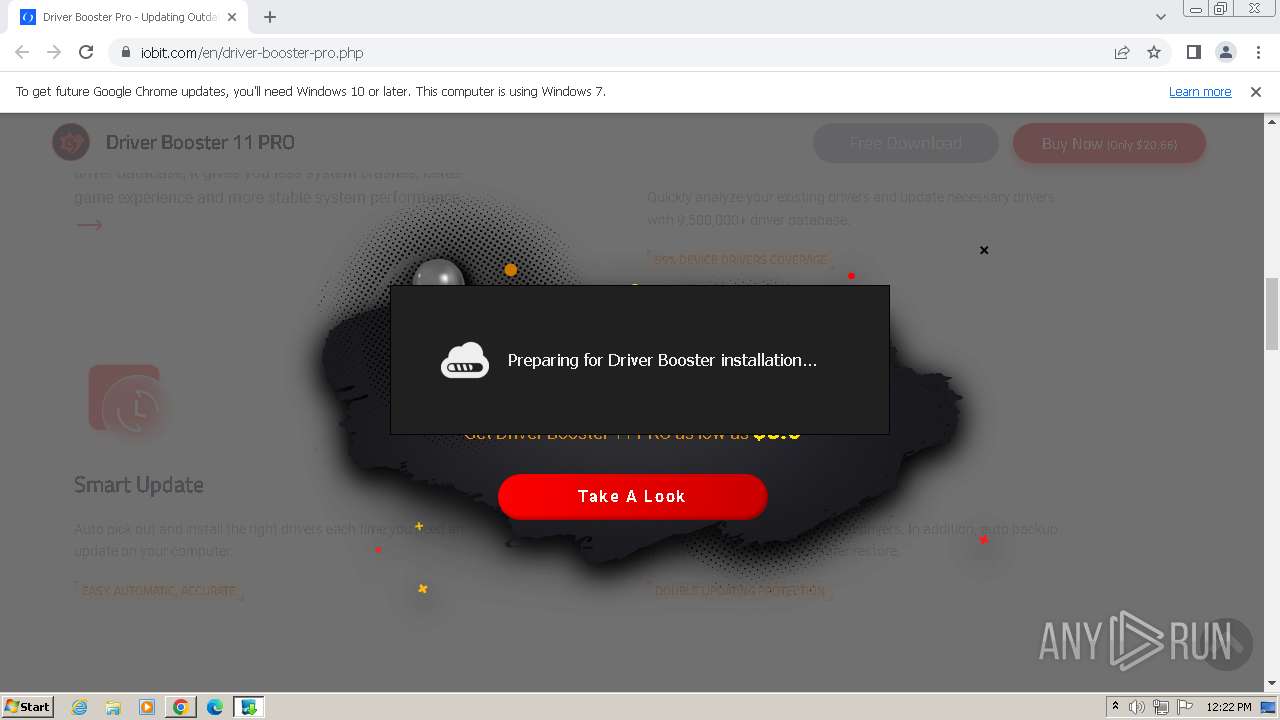The height and width of the screenshot is (720, 1280).
Task: Expand the tab search chevron
Action: click(x=1161, y=17)
